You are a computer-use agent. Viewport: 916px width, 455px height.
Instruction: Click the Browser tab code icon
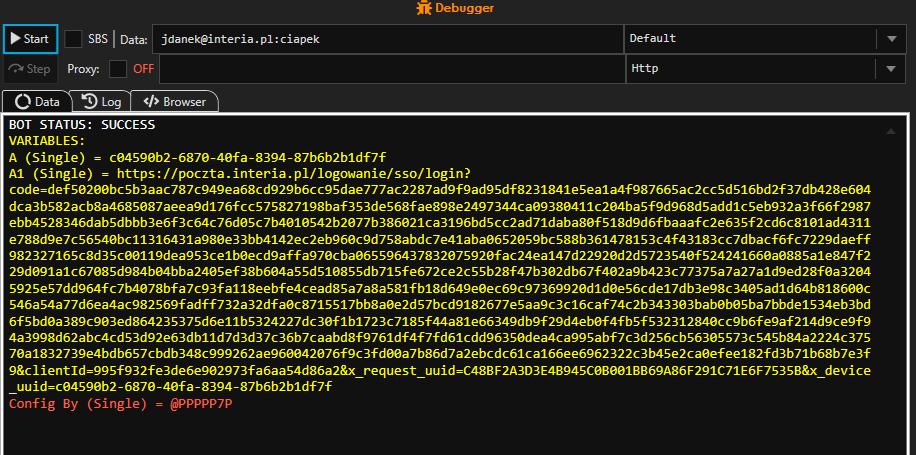pos(152,101)
